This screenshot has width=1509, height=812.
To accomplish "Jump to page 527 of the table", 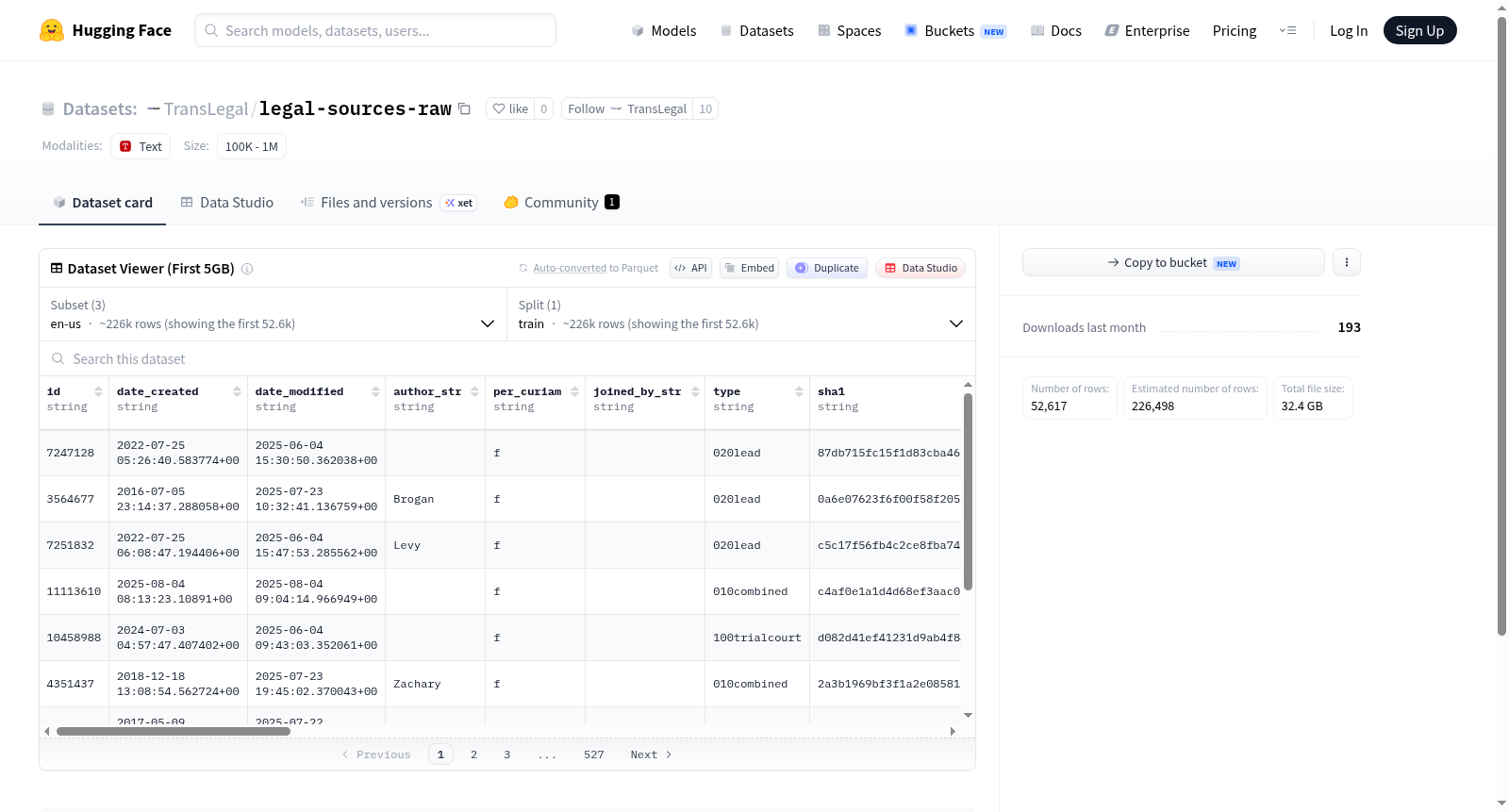I will point(593,754).
